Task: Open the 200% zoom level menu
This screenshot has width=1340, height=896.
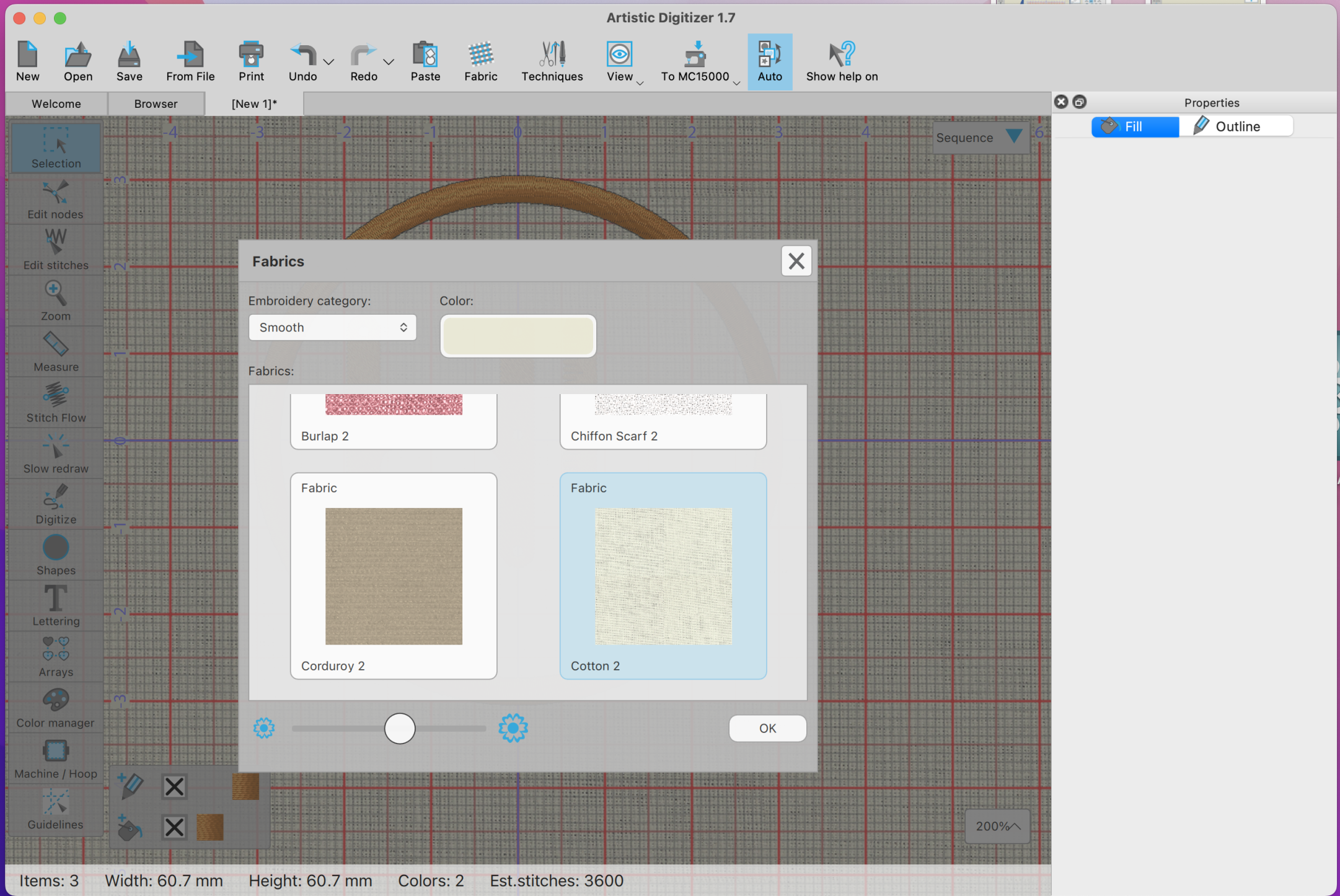Action: coord(998,826)
